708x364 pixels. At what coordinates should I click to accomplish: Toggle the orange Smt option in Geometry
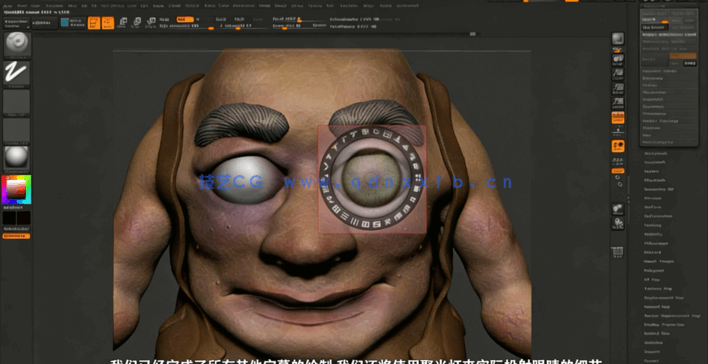click(683, 56)
